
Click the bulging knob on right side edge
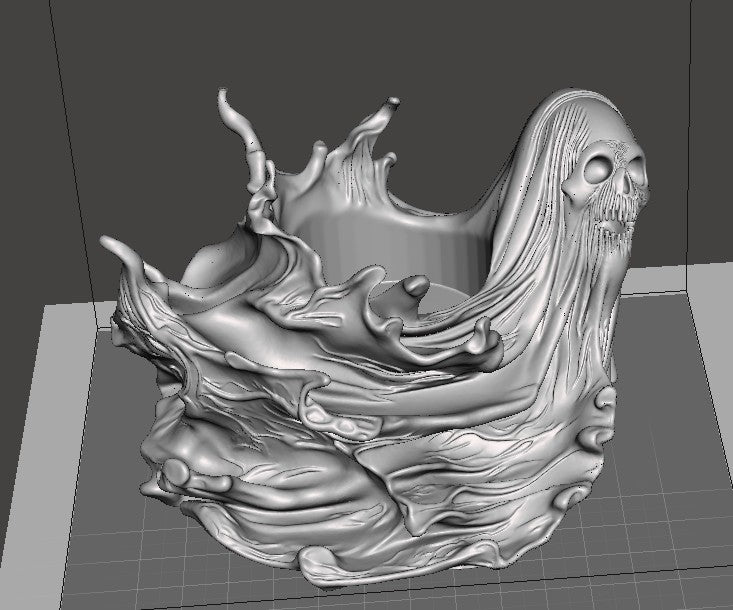point(603,400)
